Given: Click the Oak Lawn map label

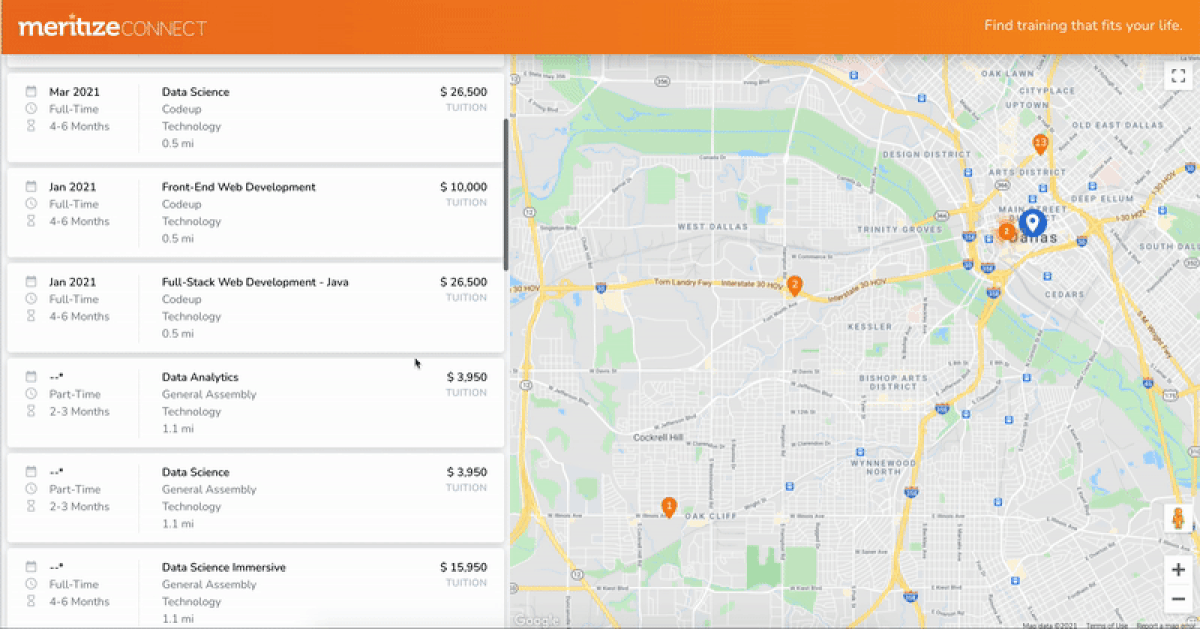Looking at the screenshot, I should coord(1007,74).
